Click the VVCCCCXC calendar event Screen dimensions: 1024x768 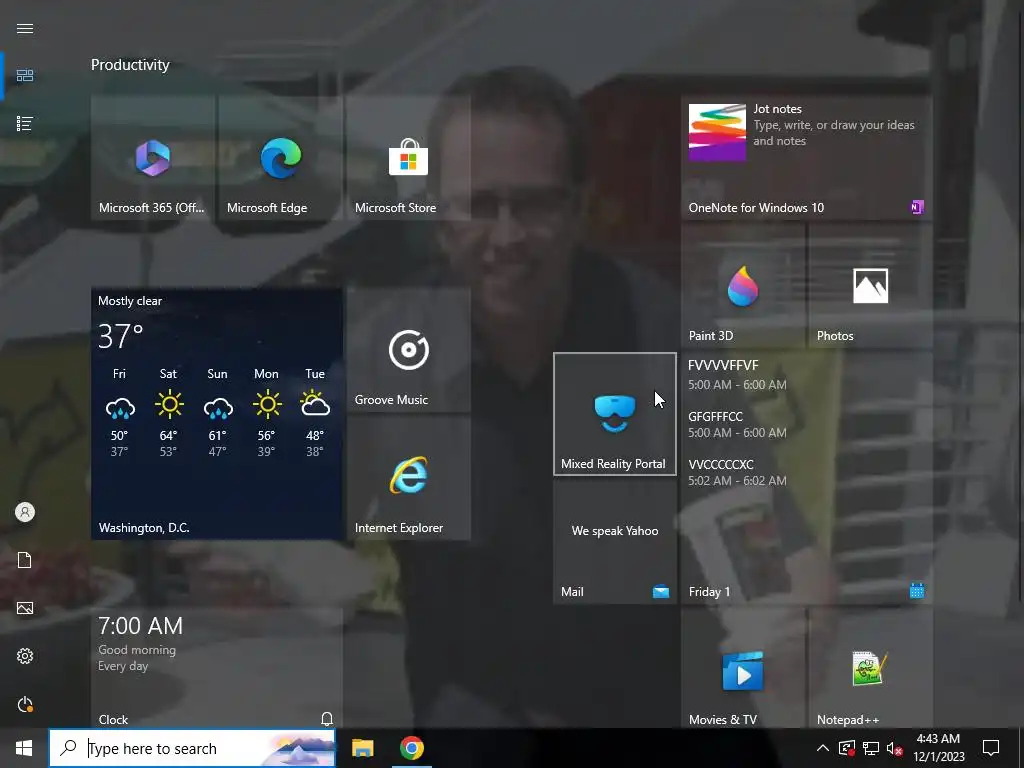737,472
